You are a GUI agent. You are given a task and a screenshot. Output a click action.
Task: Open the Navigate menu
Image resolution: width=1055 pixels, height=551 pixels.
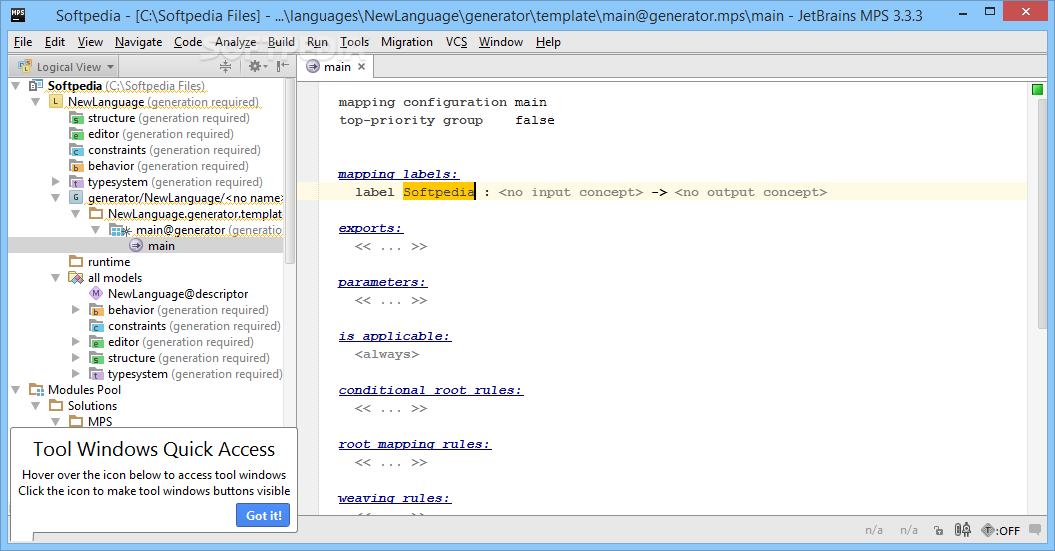pyautogui.click(x=139, y=42)
